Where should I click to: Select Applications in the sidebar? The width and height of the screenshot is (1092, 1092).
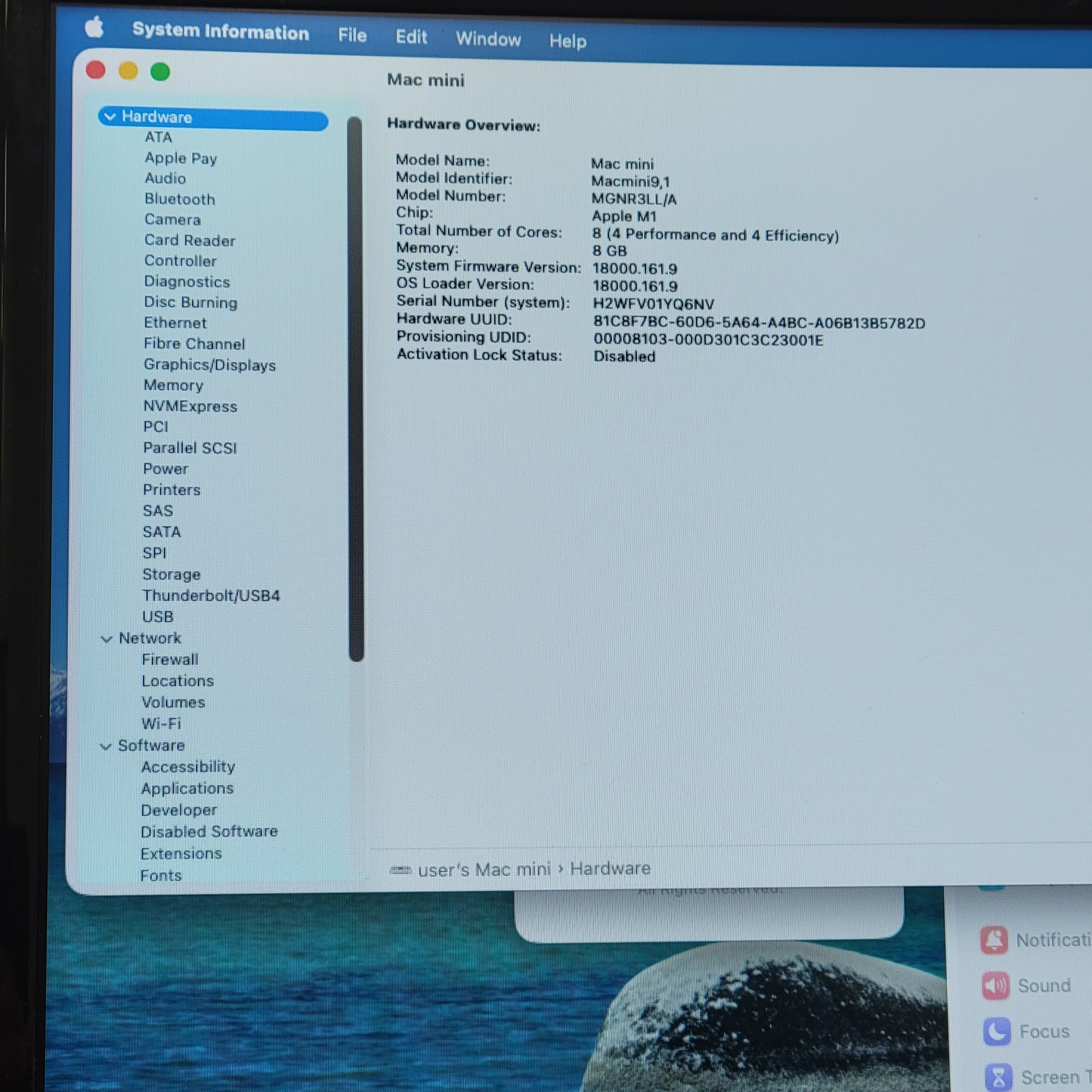click(187, 789)
